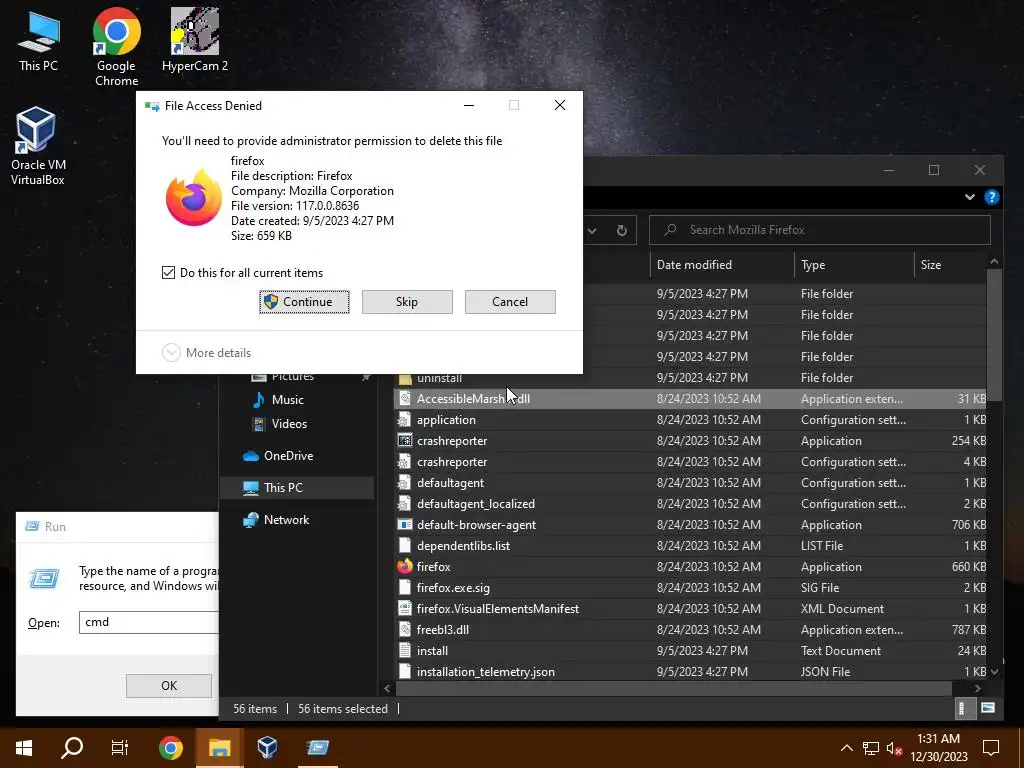The height and width of the screenshot is (768, 1024).
Task: Select the uninstall folder icon
Action: (x=405, y=378)
